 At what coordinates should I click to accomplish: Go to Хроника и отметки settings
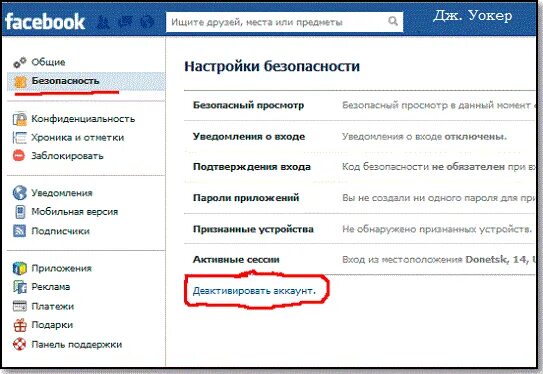pos(78,137)
